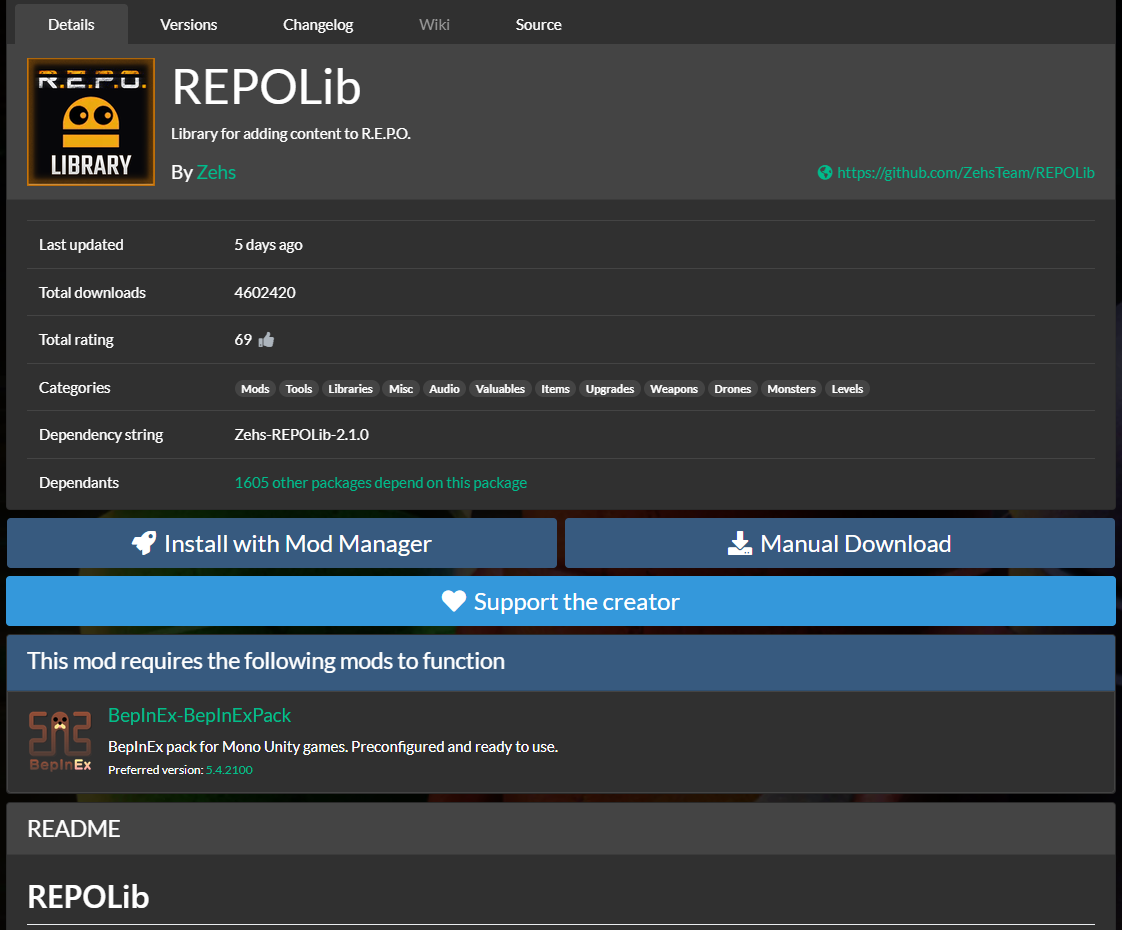The height and width of the screenshot is (930, 1122).
Task: Click the thumbs-up rating icon
Action: pos(266,340)
